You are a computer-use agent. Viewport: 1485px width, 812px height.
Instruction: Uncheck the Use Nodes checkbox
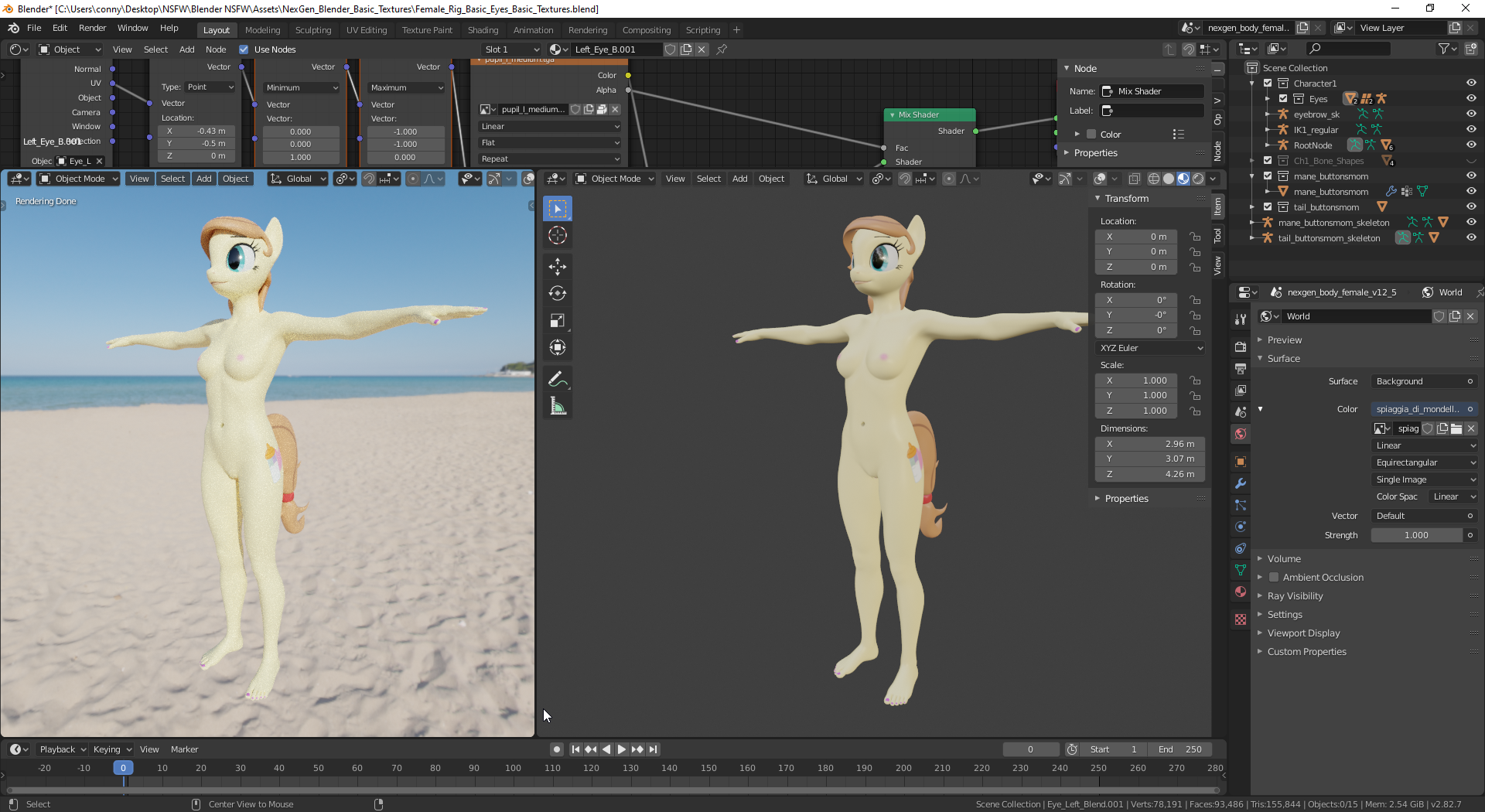point(244,49)
